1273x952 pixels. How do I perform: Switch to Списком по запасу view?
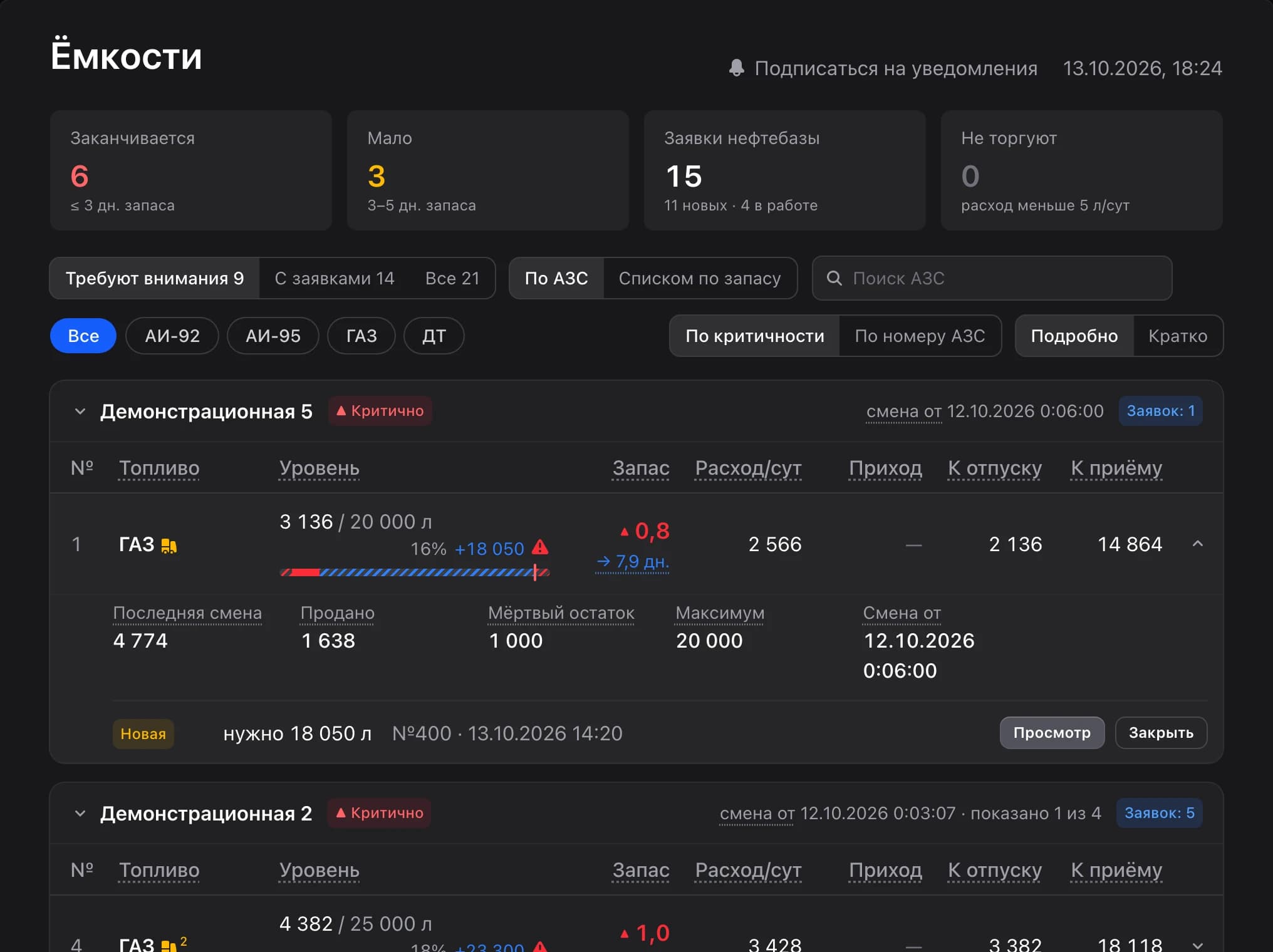tap(700, 278)
